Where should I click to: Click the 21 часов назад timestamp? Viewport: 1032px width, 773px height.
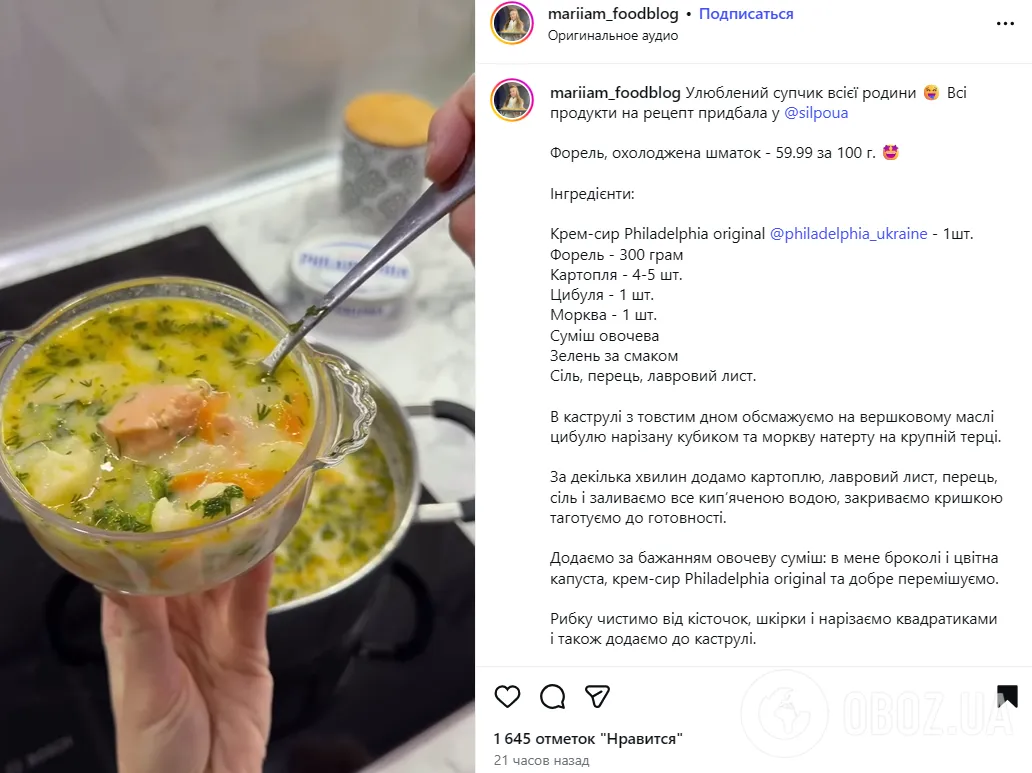(541, 760)
